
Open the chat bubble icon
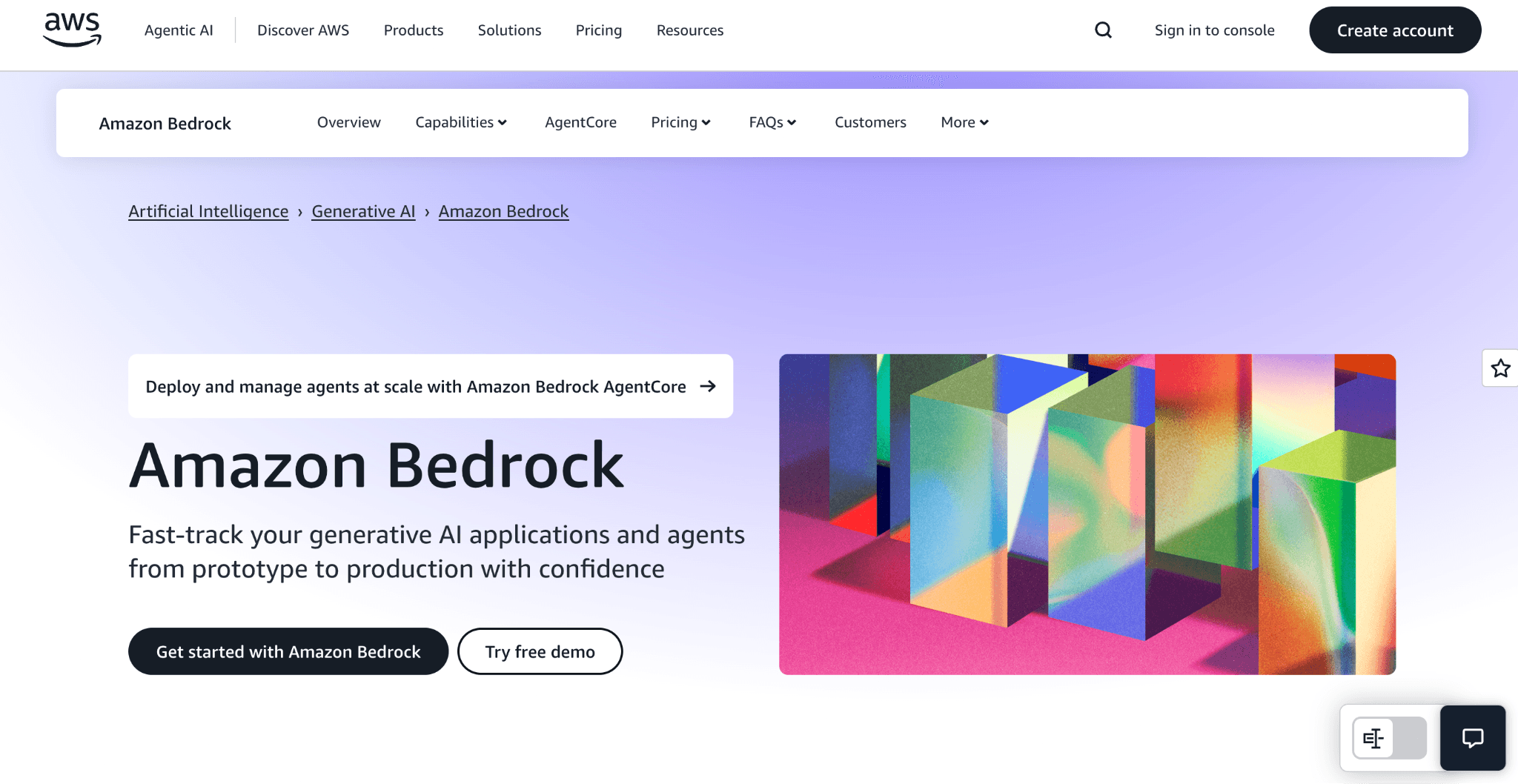1472,738
